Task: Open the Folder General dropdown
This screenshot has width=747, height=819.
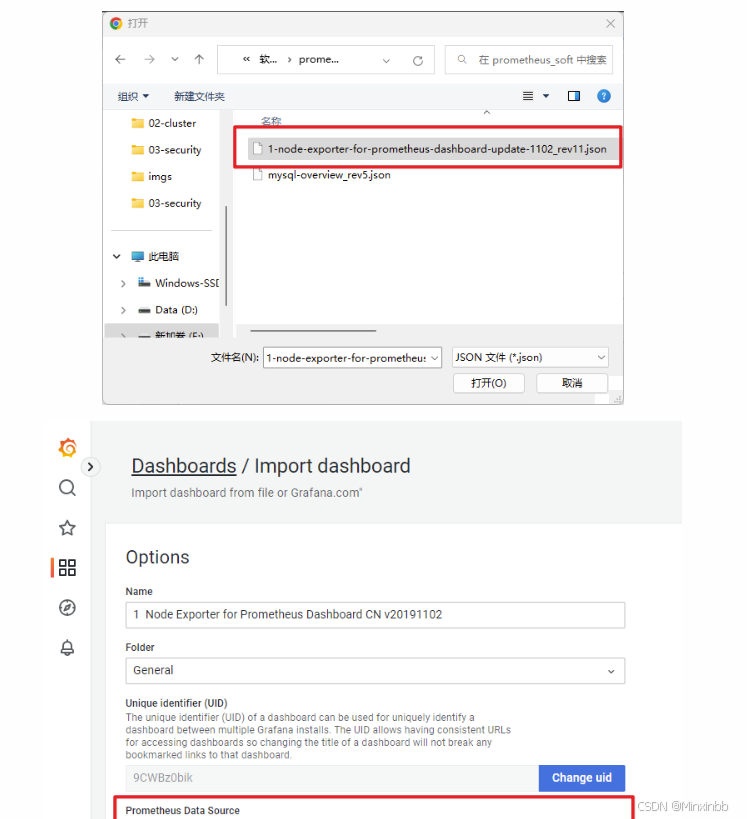Action: coord(375,670)
